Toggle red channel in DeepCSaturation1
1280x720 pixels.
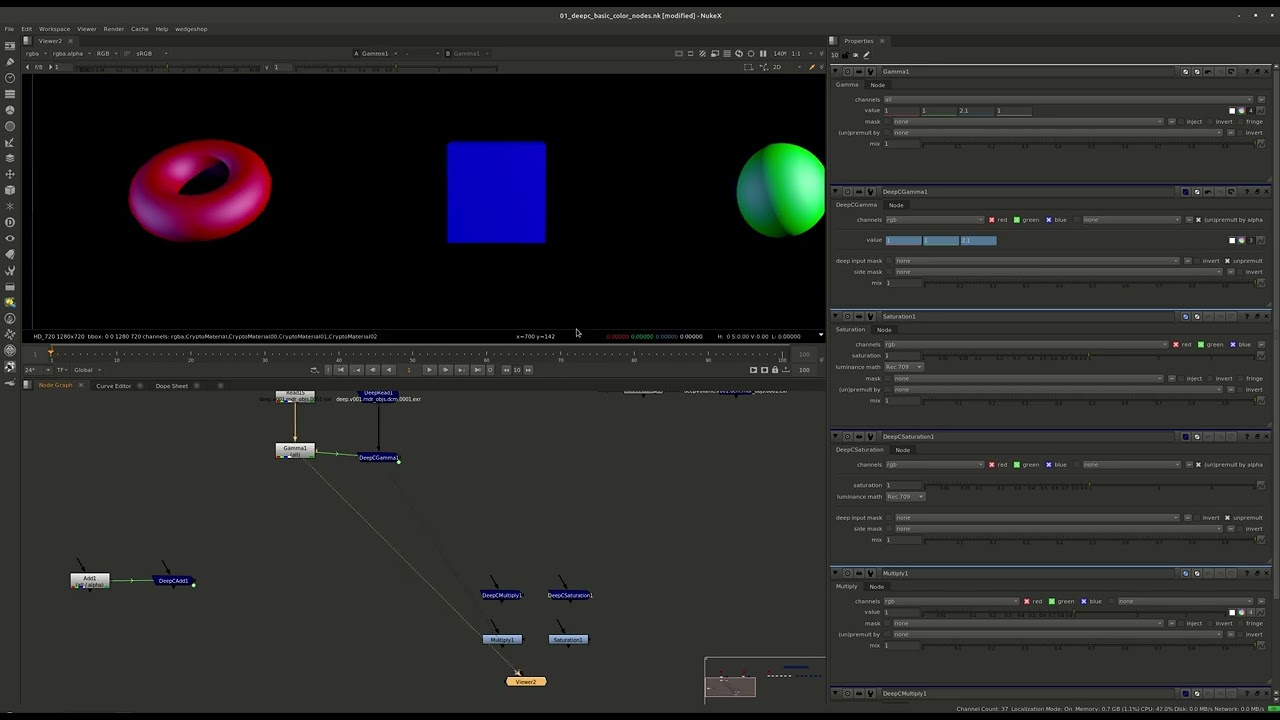pyautogui.click(x=991, y=465)
